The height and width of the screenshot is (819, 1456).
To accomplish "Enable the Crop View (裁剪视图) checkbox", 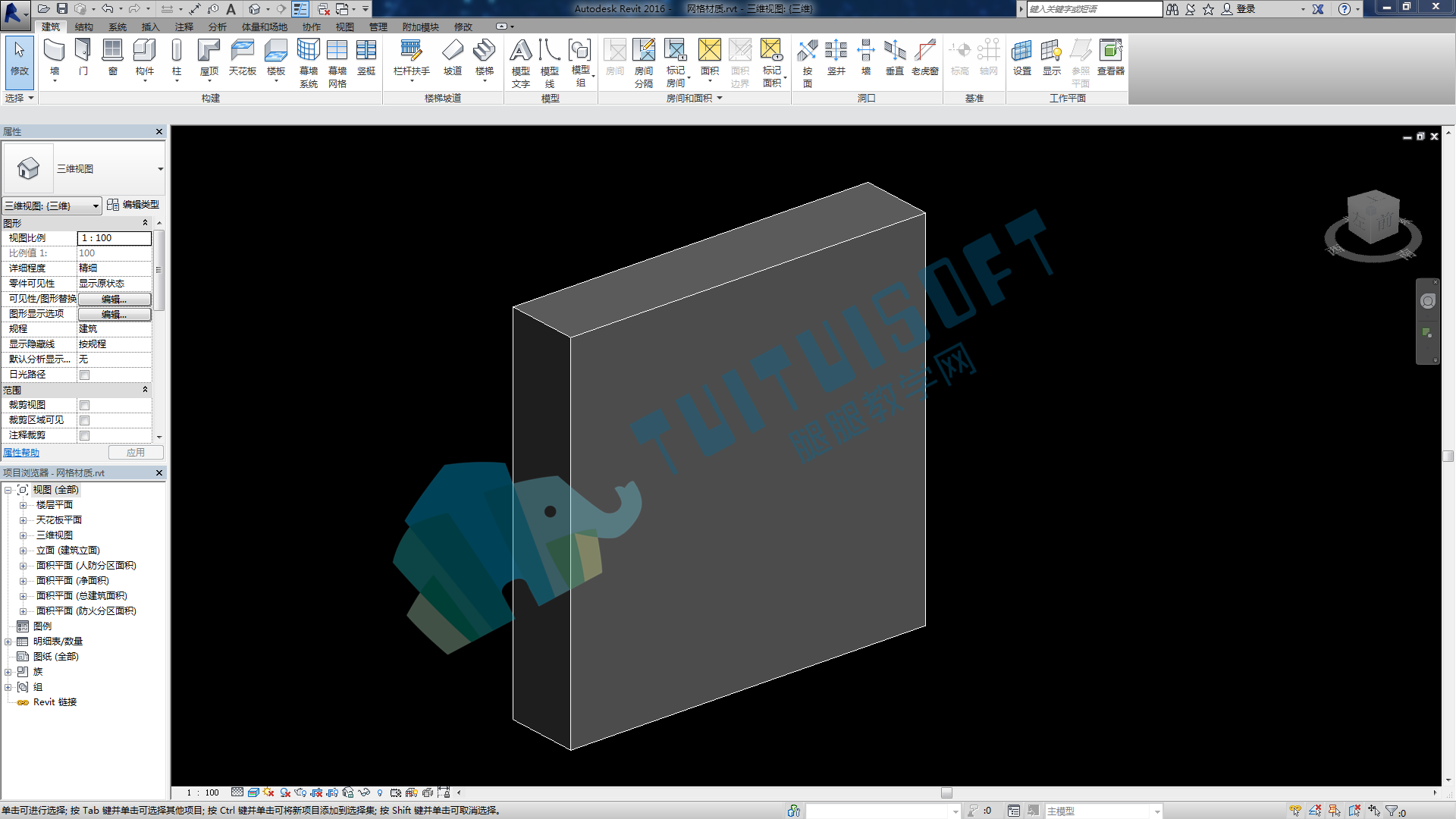I will [x=85, y=405].
